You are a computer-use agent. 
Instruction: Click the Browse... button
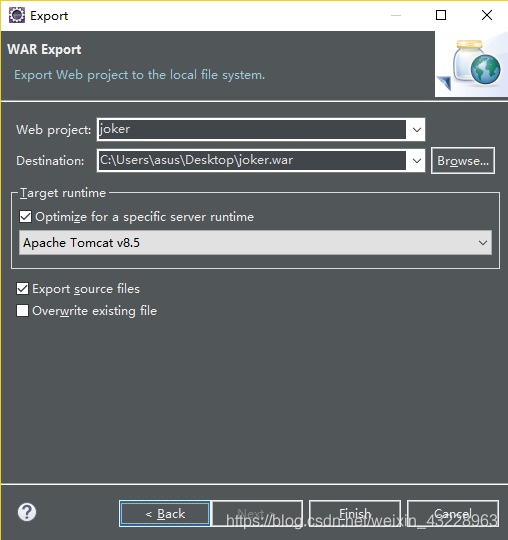tap(463, 161)
